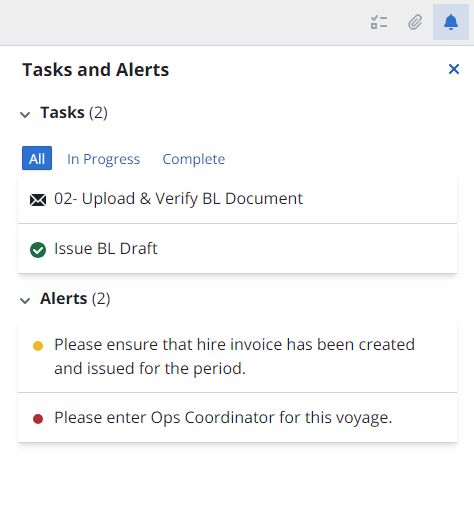This screenshot has height=527, width=474.
Task: Click envelope icon on Upload BL task
Action: pos(38,200)
